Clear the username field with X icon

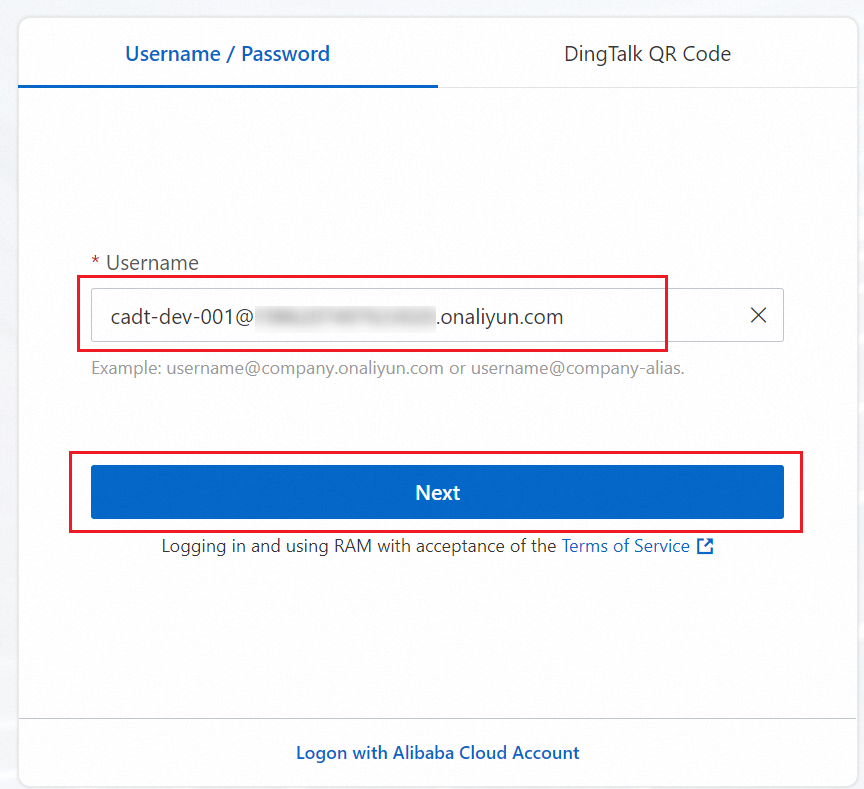point(758,316)
